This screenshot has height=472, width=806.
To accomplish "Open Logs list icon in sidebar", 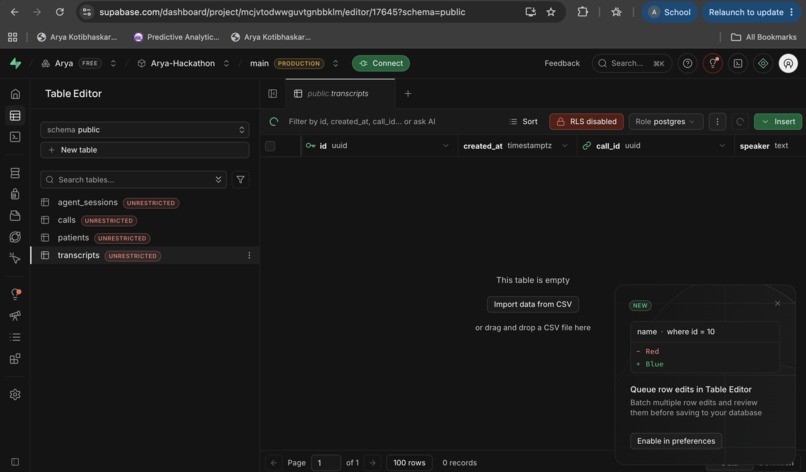I will [15, 337].
